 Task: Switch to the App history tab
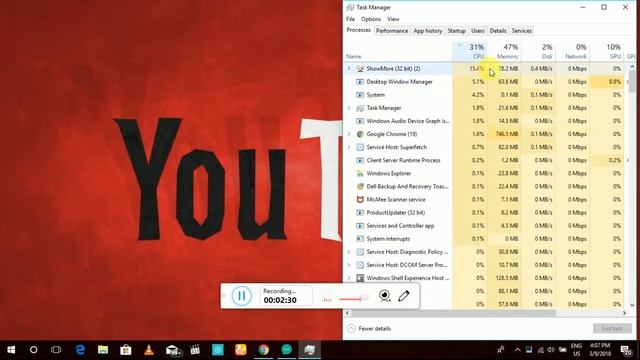[x=427, y=31]
